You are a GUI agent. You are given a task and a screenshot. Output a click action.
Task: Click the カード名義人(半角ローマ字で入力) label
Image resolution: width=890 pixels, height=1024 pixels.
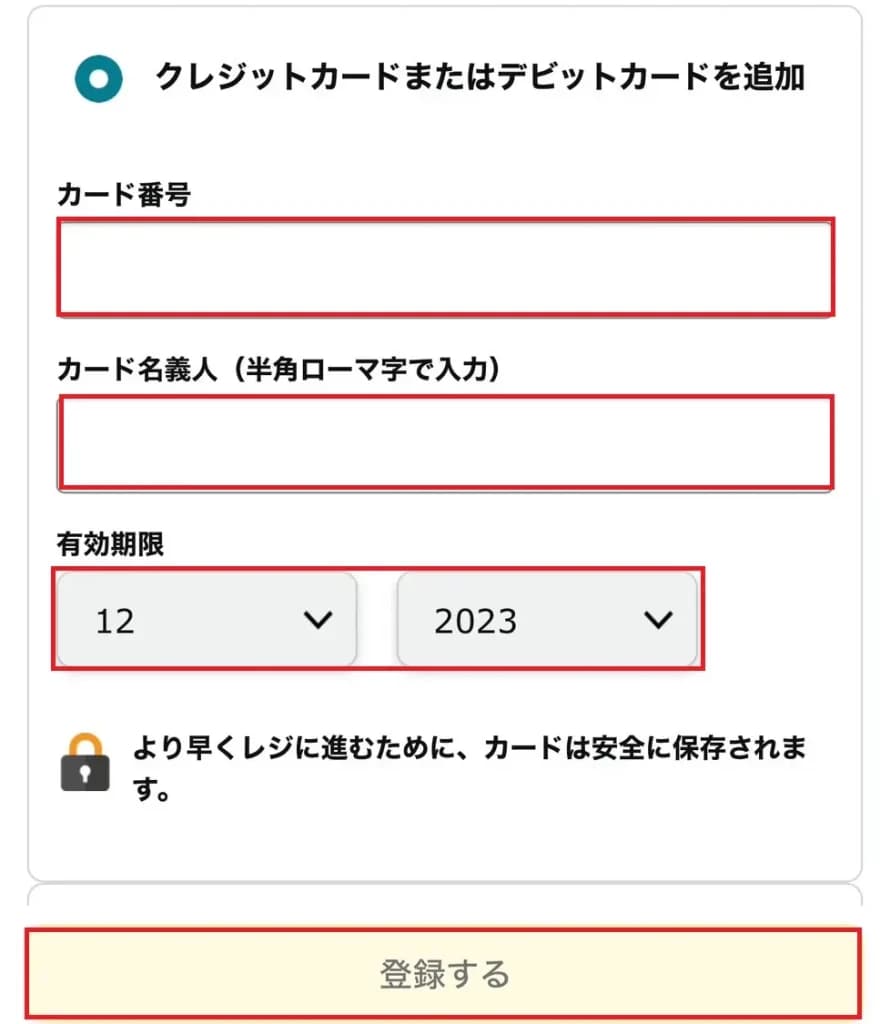pyautogui.click(x=278, y=370)
